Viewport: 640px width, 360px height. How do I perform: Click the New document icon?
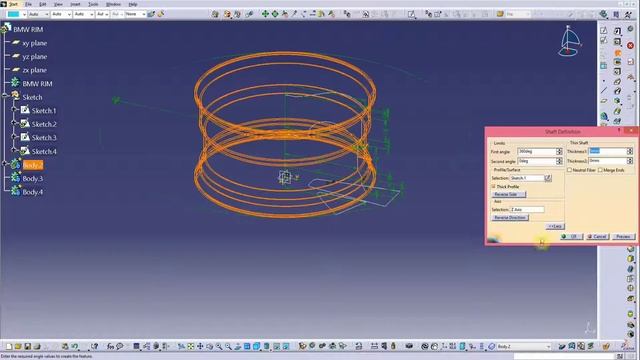click(9, 347)
